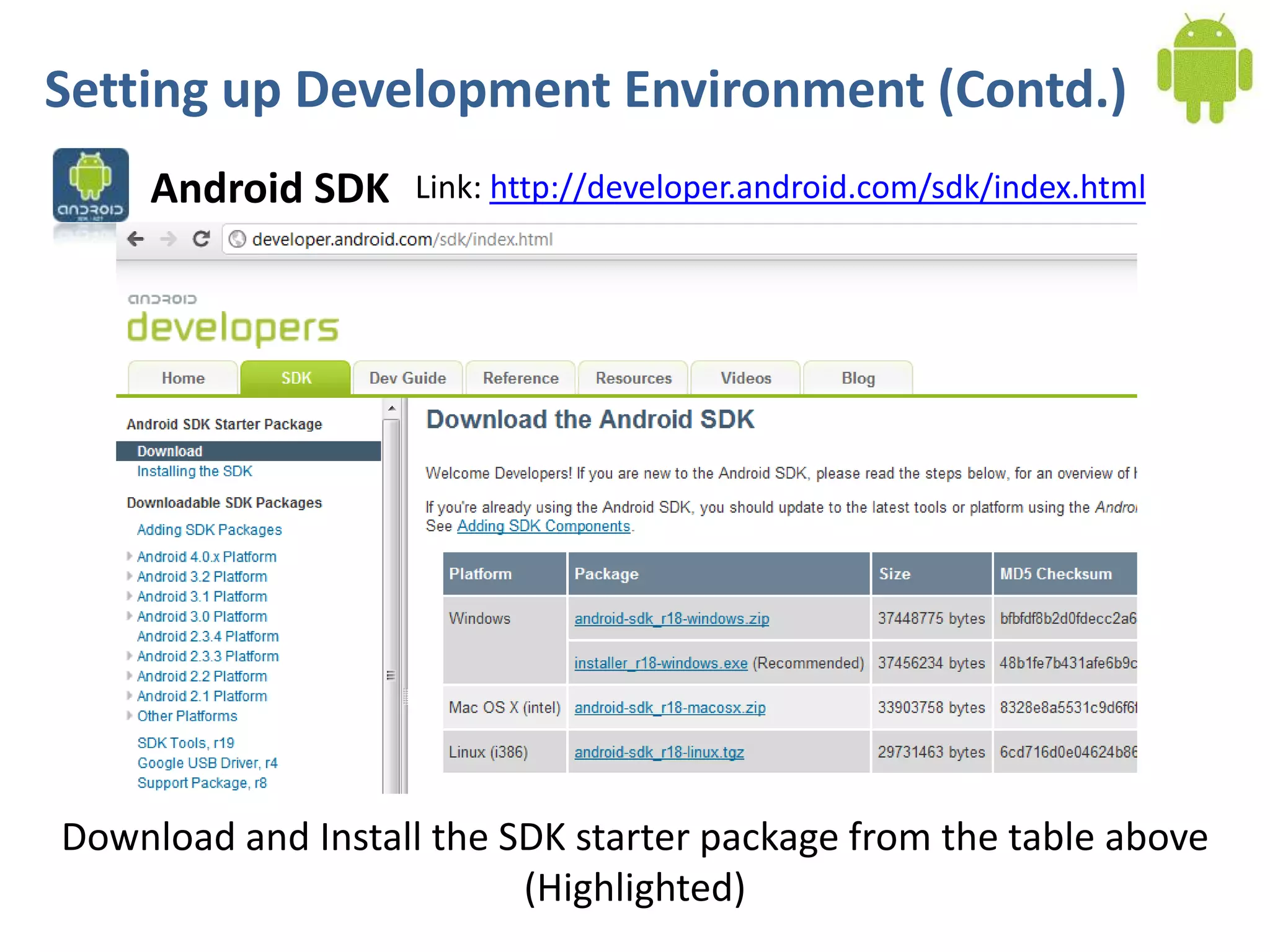Click the 33903758 bytes size cell

(931, 707)
